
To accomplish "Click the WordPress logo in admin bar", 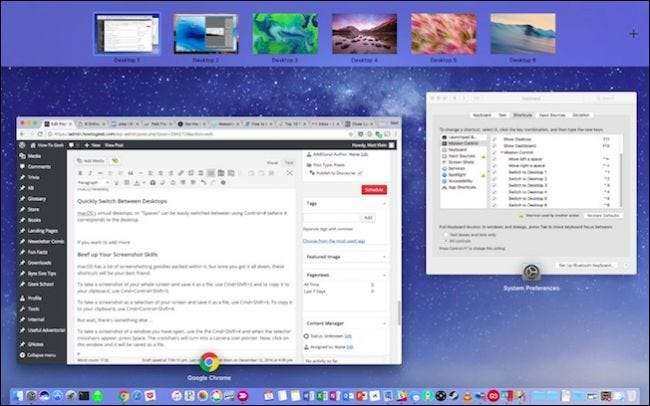I will [22, 145].
